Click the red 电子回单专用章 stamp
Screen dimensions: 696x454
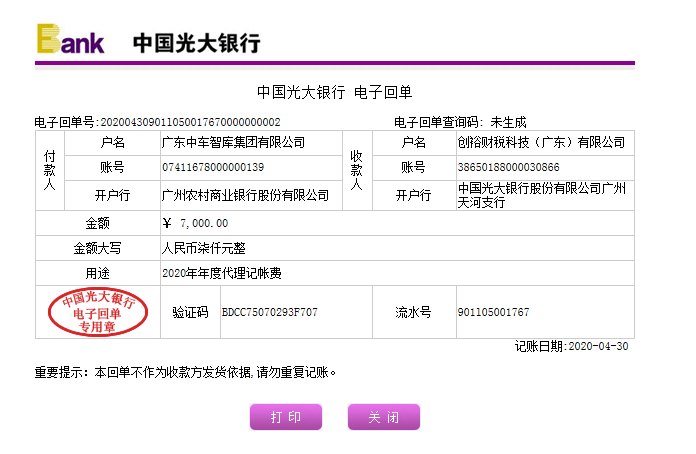click(x=98, y=312)
